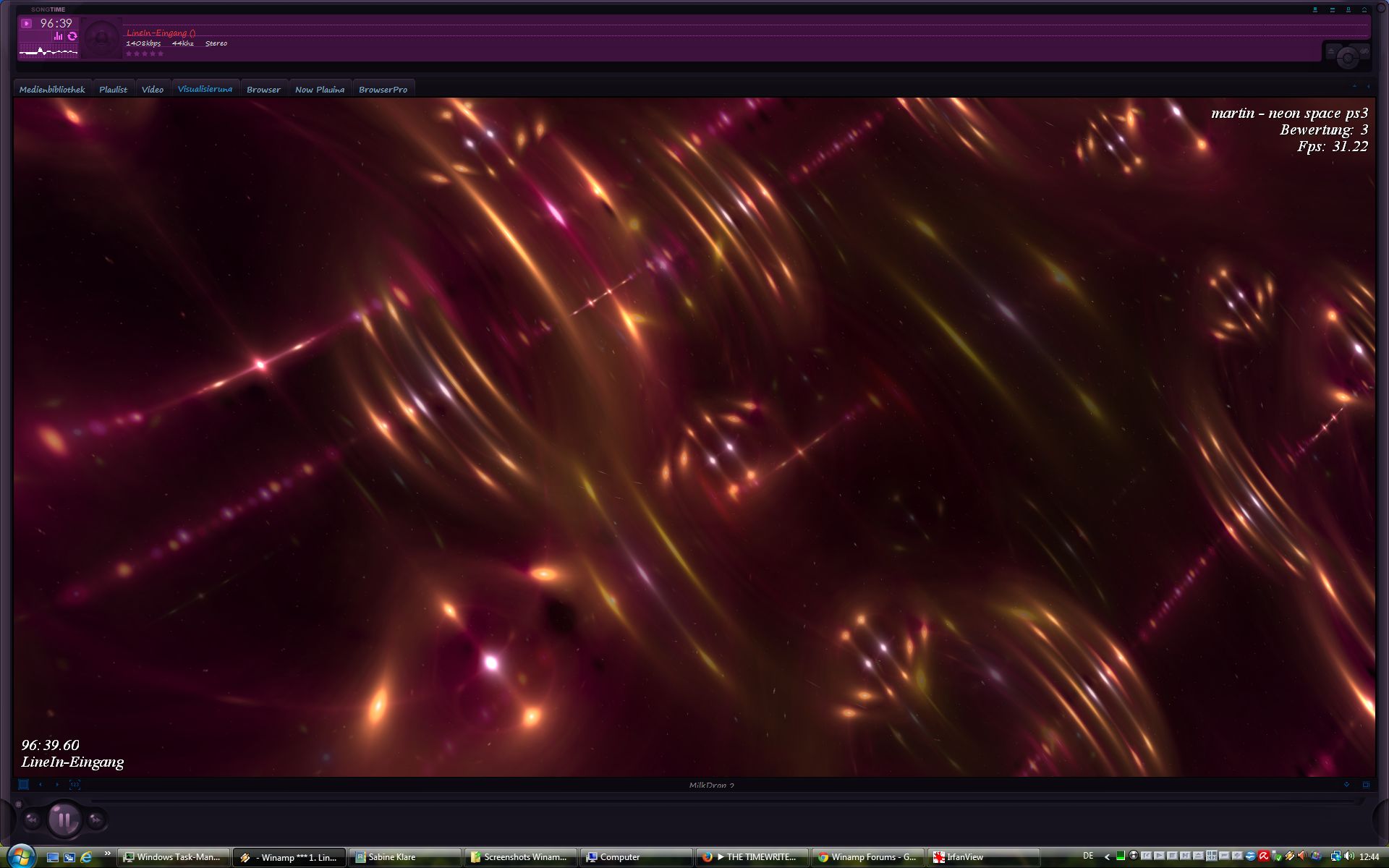Click the Winamp taskbar button
1389x868 pixels.
pyautogui.click(x=289, y=857)
